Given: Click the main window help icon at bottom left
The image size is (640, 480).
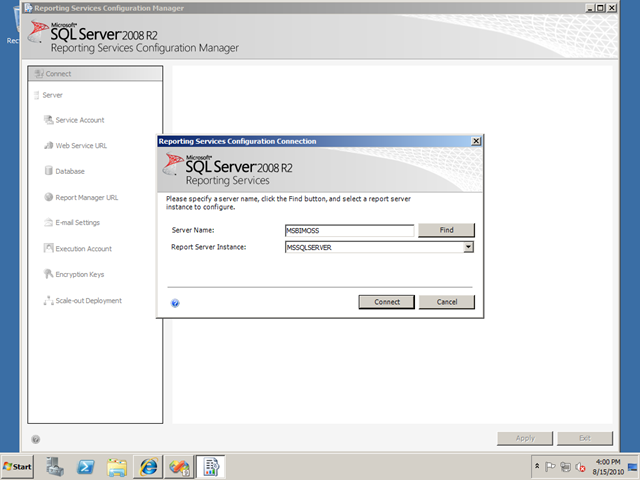Looking at the screenshot, I should (36, 439).
